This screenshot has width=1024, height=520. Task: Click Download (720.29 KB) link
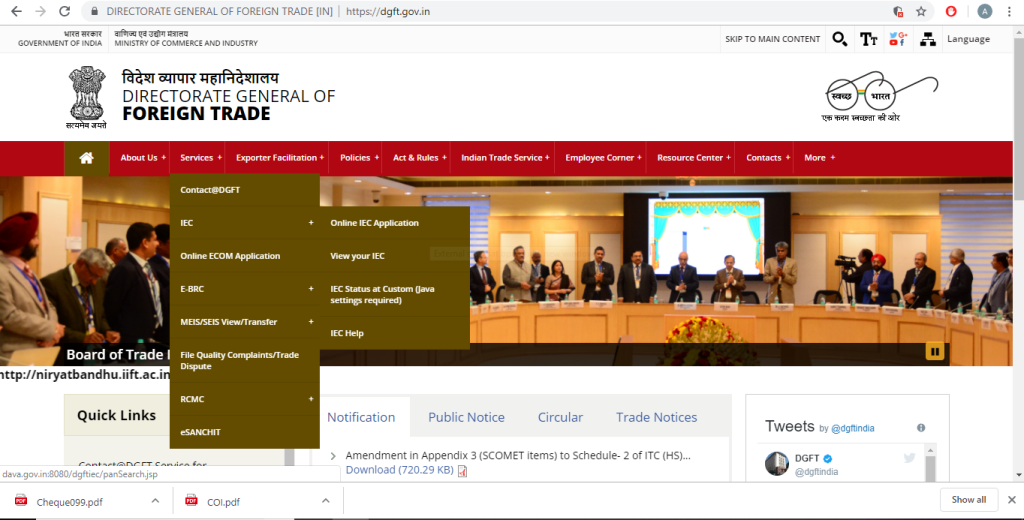pos(400,470)
